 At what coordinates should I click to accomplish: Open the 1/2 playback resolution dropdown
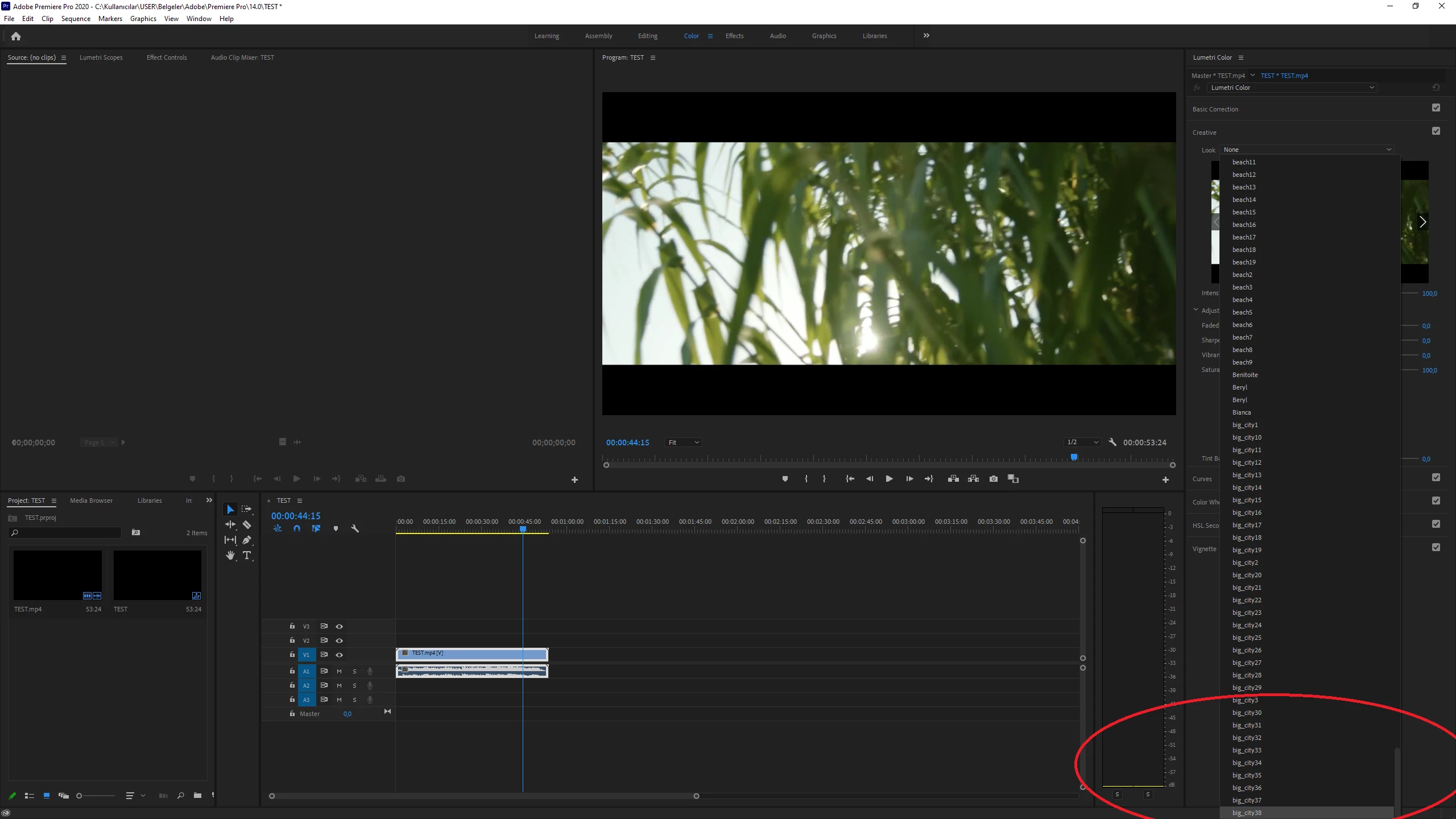tap(1082, 442)
